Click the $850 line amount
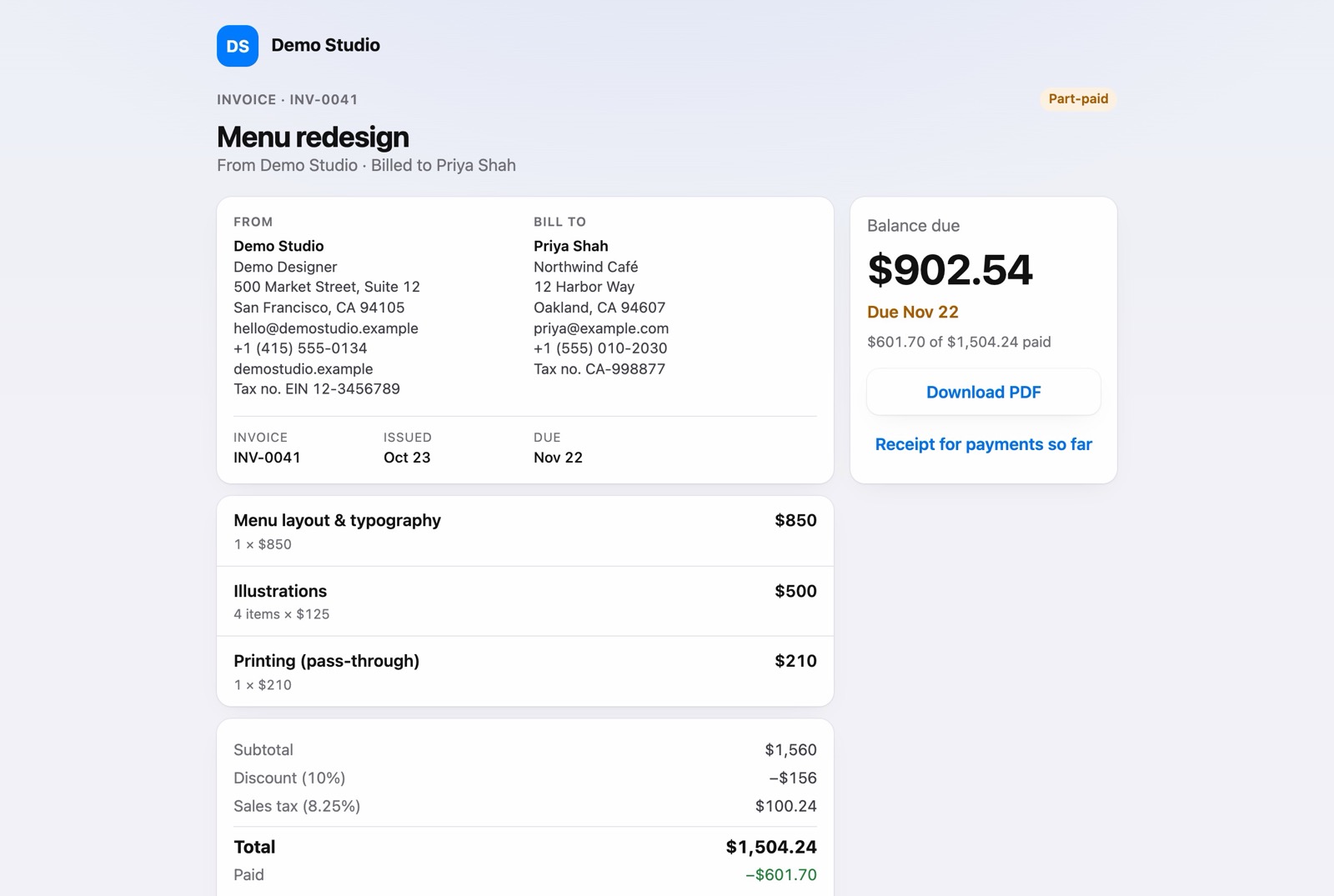1334x896 pixels. tap(795, 520)
